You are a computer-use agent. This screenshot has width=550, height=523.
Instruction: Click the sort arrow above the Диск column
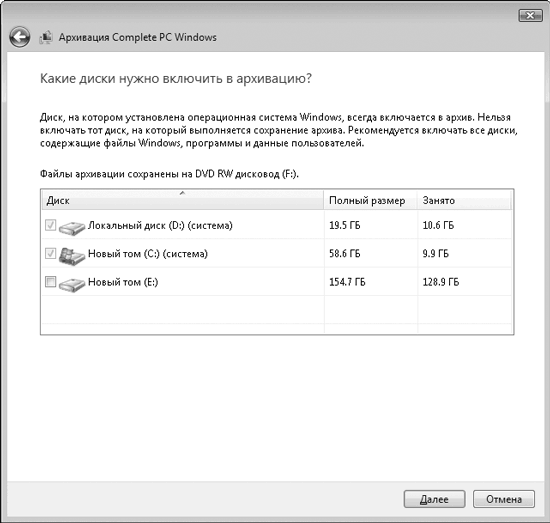coord(182,193)
